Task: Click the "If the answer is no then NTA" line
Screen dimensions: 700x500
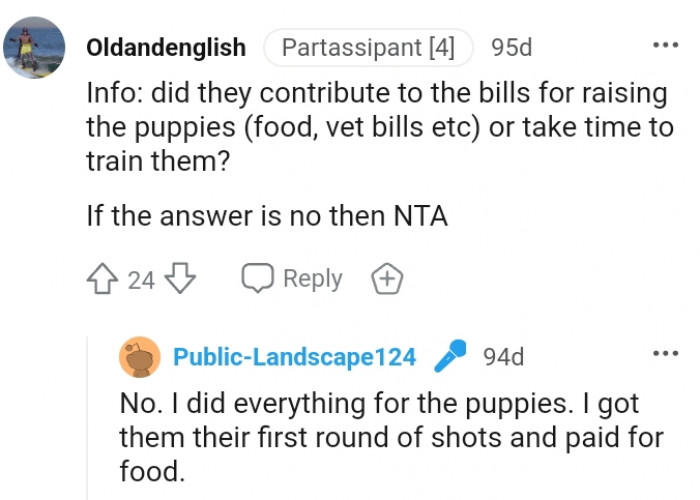Action: coord(266,216)
